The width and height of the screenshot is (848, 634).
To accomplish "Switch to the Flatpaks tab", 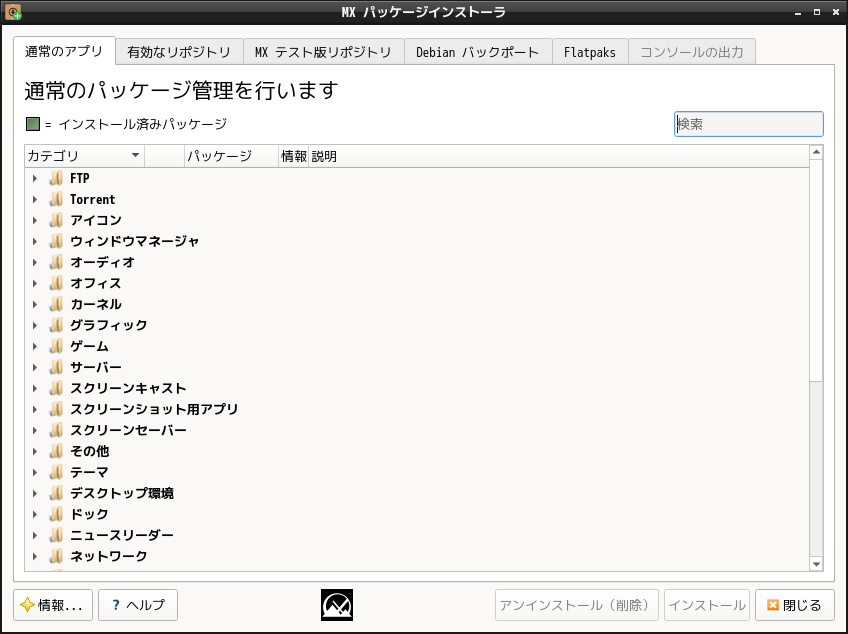I will point(589,52).
